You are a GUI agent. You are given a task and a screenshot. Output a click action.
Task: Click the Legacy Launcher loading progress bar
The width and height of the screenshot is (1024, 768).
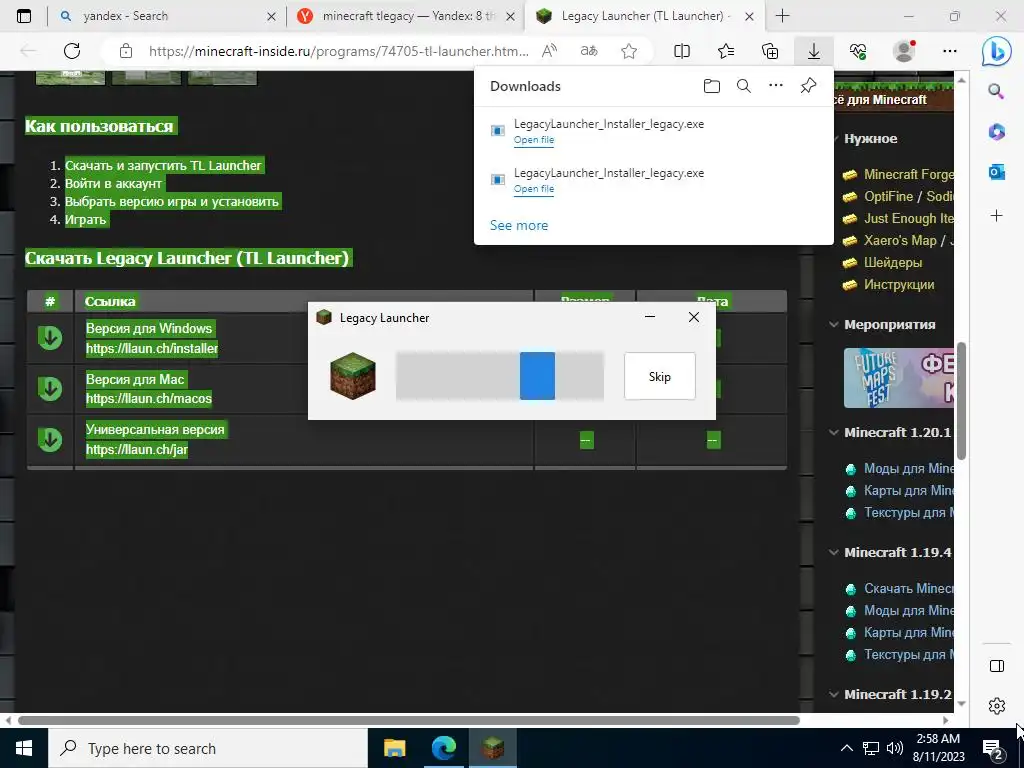click(x=500, y=376)
